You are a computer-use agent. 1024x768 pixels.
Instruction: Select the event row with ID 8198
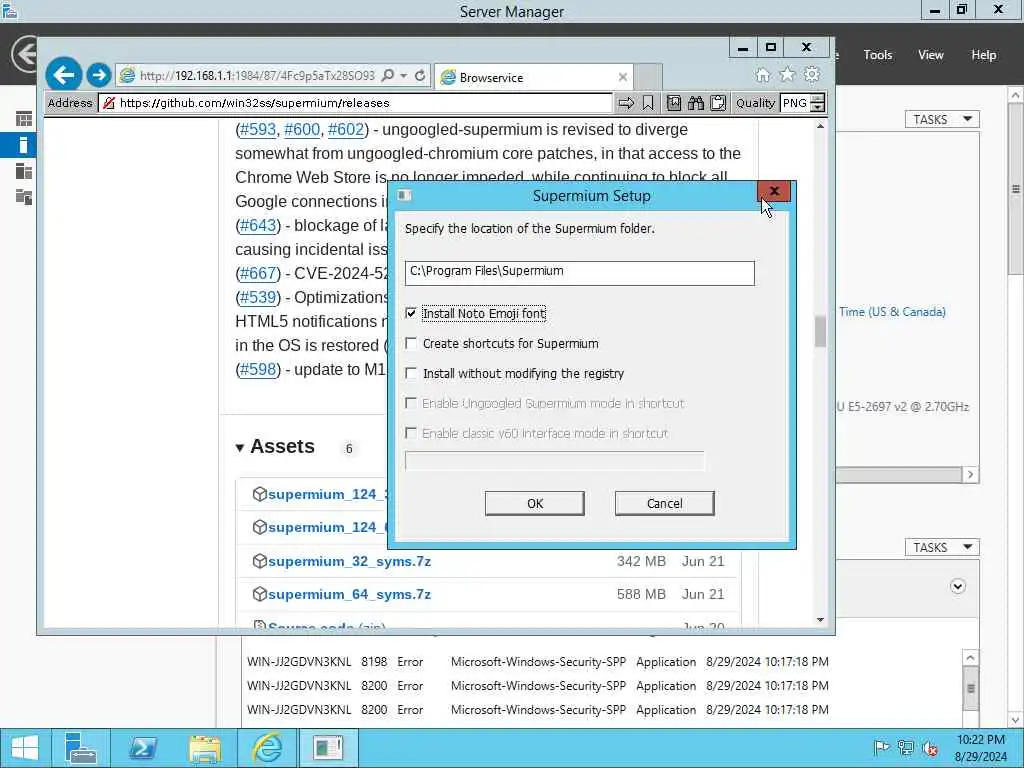537,662
